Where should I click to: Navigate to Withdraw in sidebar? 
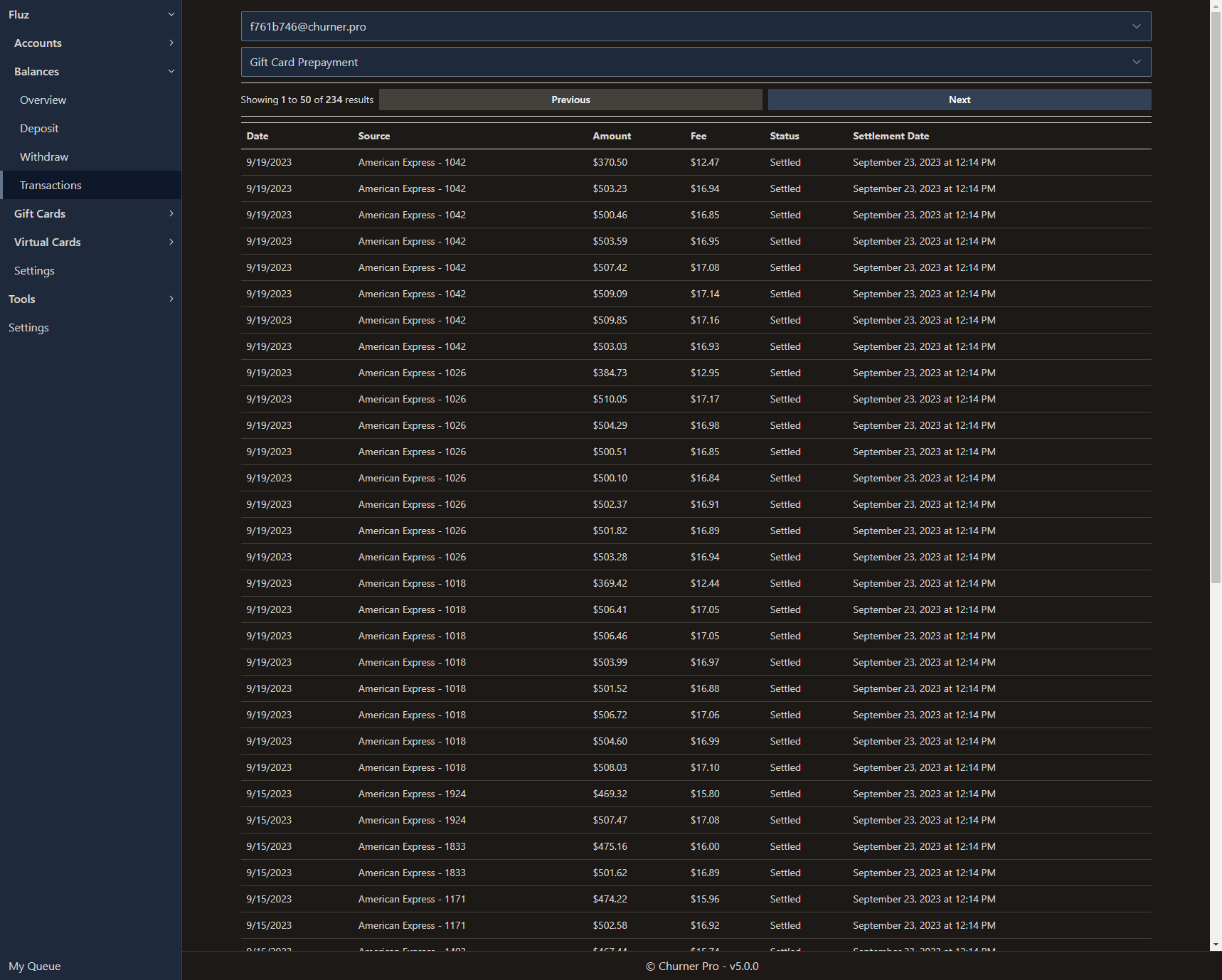coord(44,156)
